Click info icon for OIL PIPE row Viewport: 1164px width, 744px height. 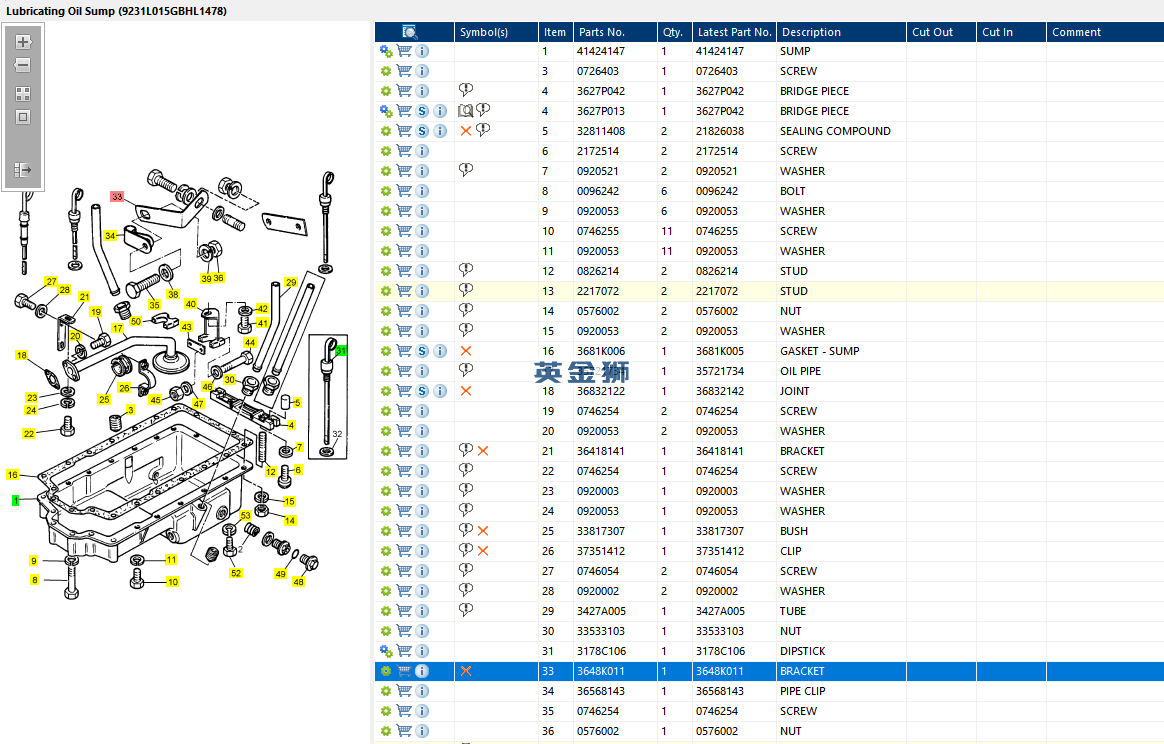422,371
